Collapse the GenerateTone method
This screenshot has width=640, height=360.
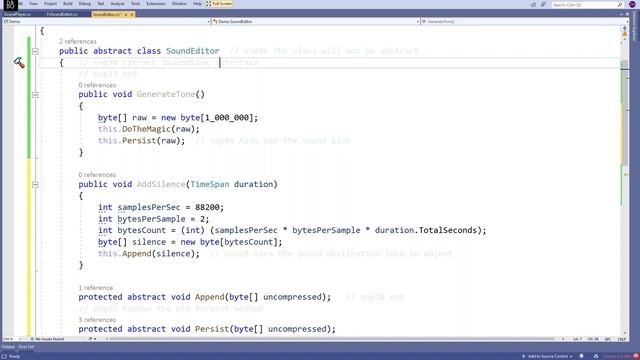[x=36, y=95]
